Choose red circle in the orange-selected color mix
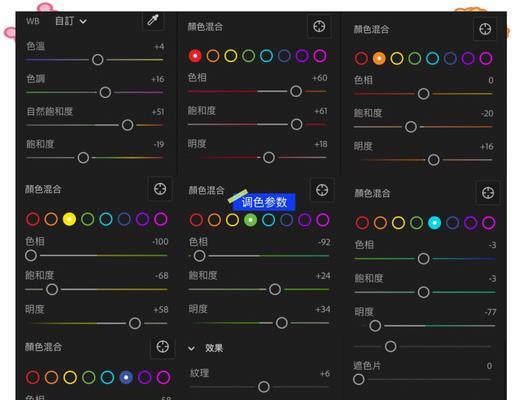This screenshot has height=400, width=520. pos(361,58)
